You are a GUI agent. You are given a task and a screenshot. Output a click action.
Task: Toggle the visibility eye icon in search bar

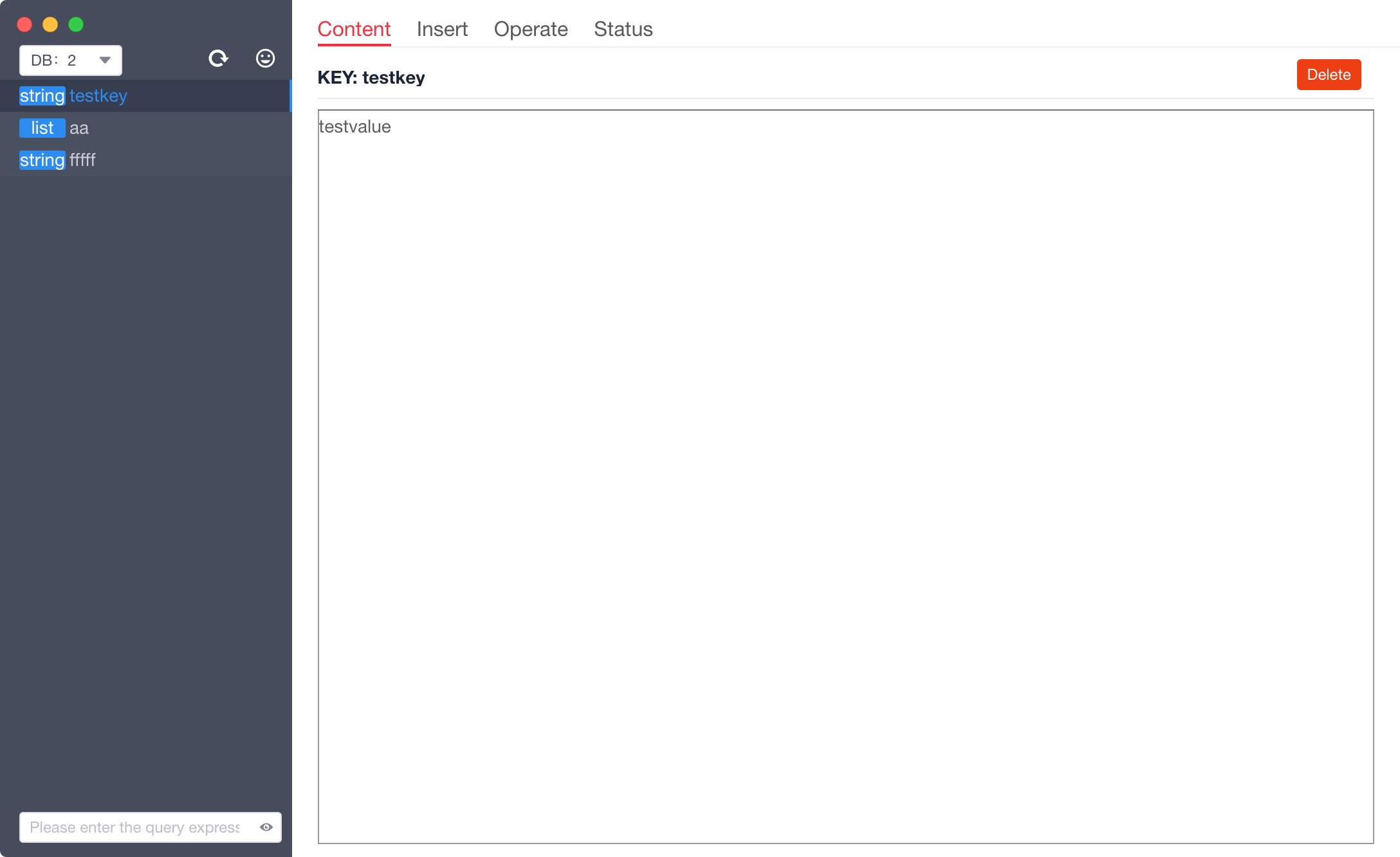pos(266,828)
